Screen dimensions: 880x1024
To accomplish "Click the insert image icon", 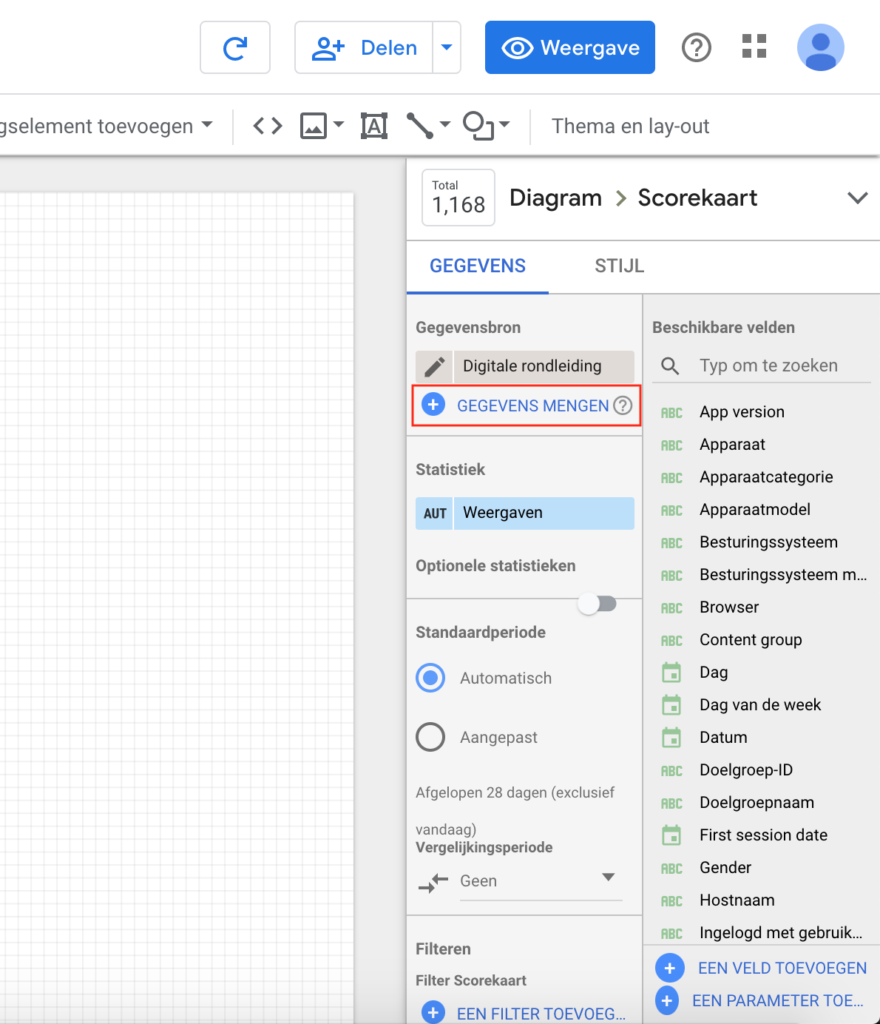I will coord(314,126).
